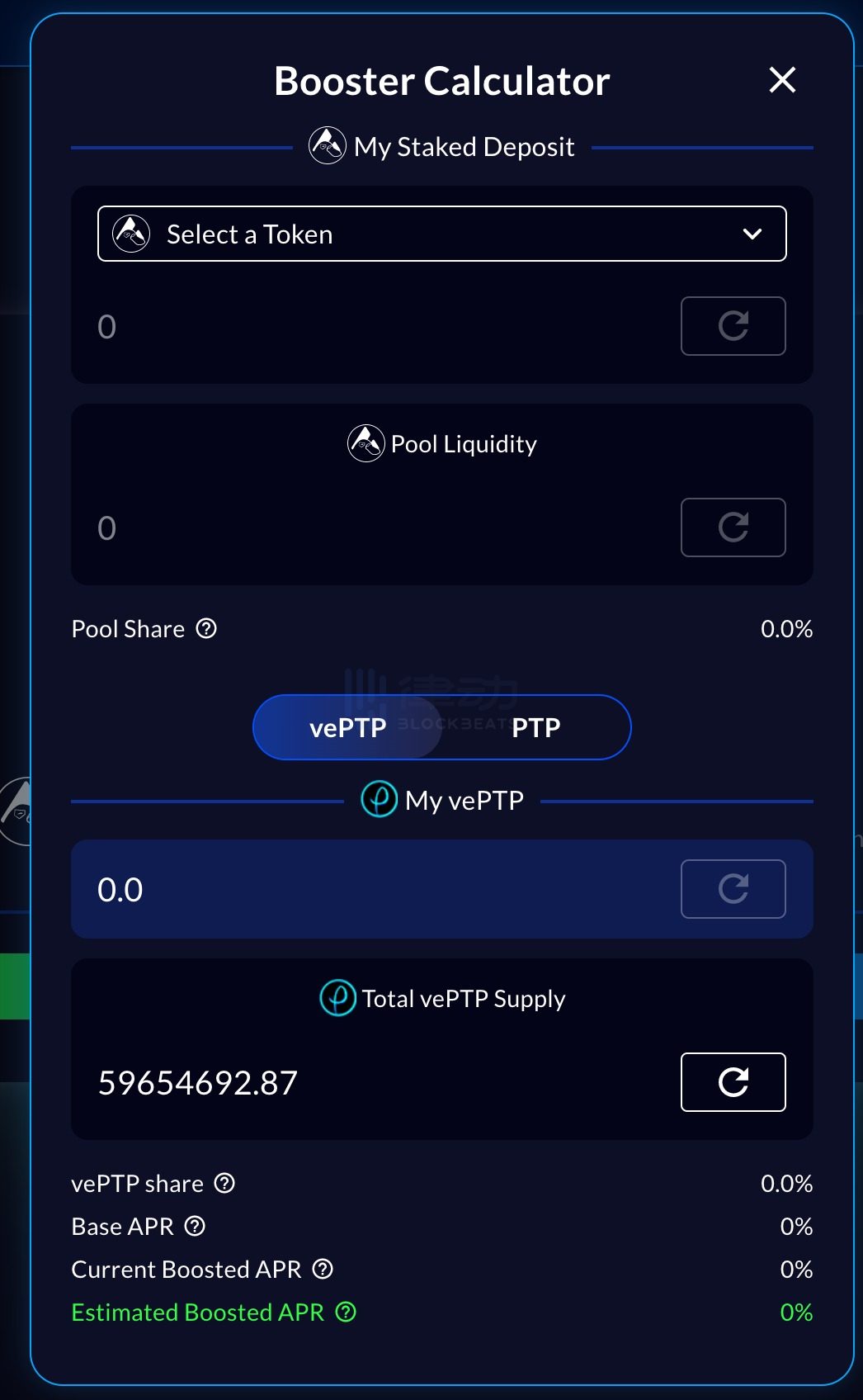Click the Estimated Boosted APR label
Image resolution: width=863 pixels, height=1400 pixels.
pos(198,1312)
